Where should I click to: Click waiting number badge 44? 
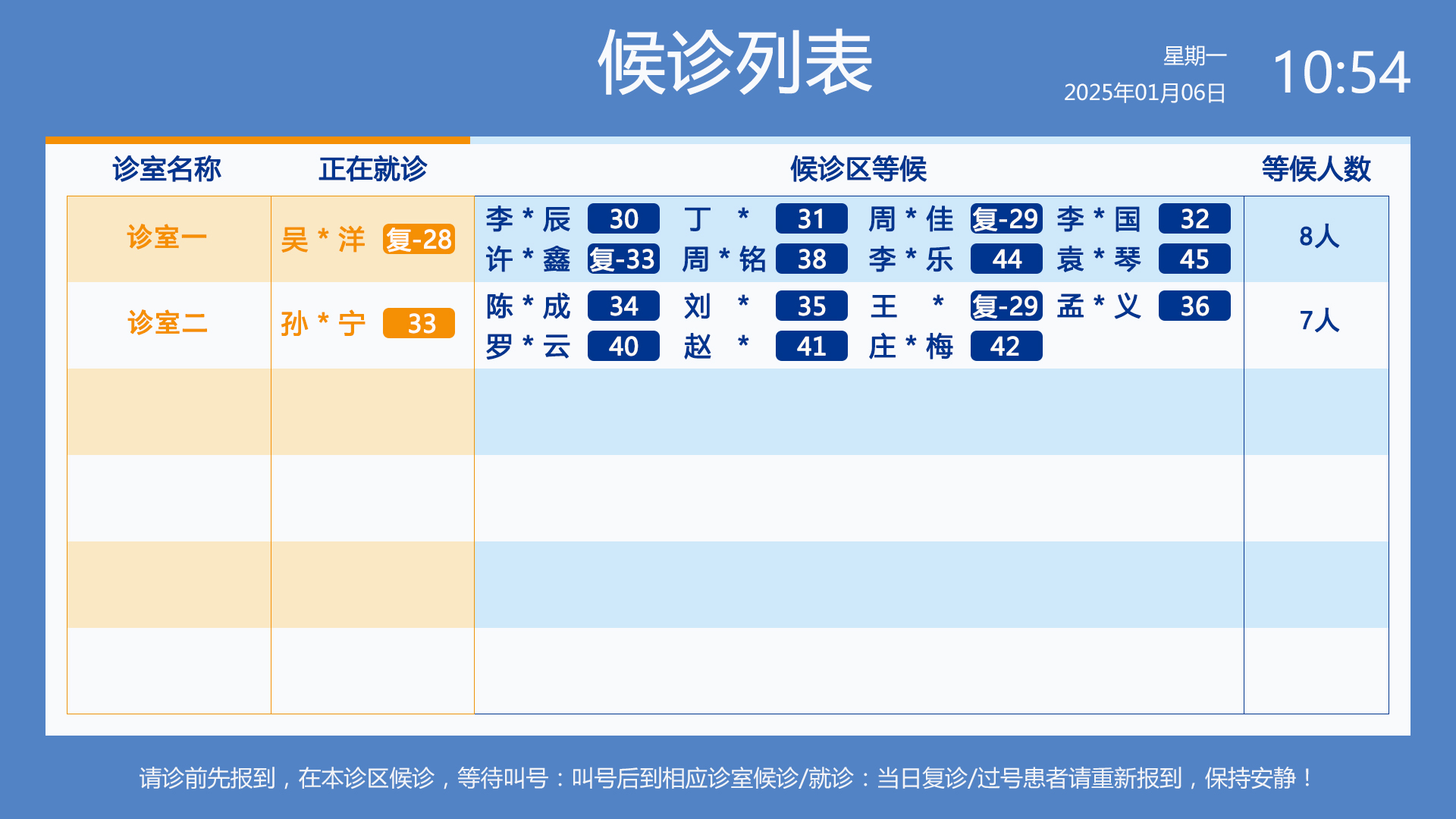coord(1006,259)
